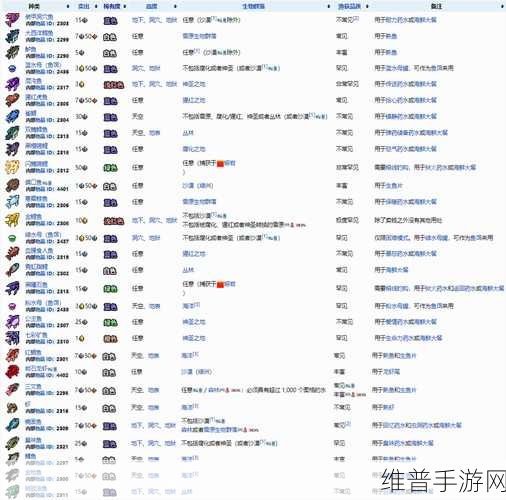Image resolution: width=506 pixels, height=500 pixels.
Task: Click the purple Chaos Fish icon, ID 2317
Action: pos(12,84)
